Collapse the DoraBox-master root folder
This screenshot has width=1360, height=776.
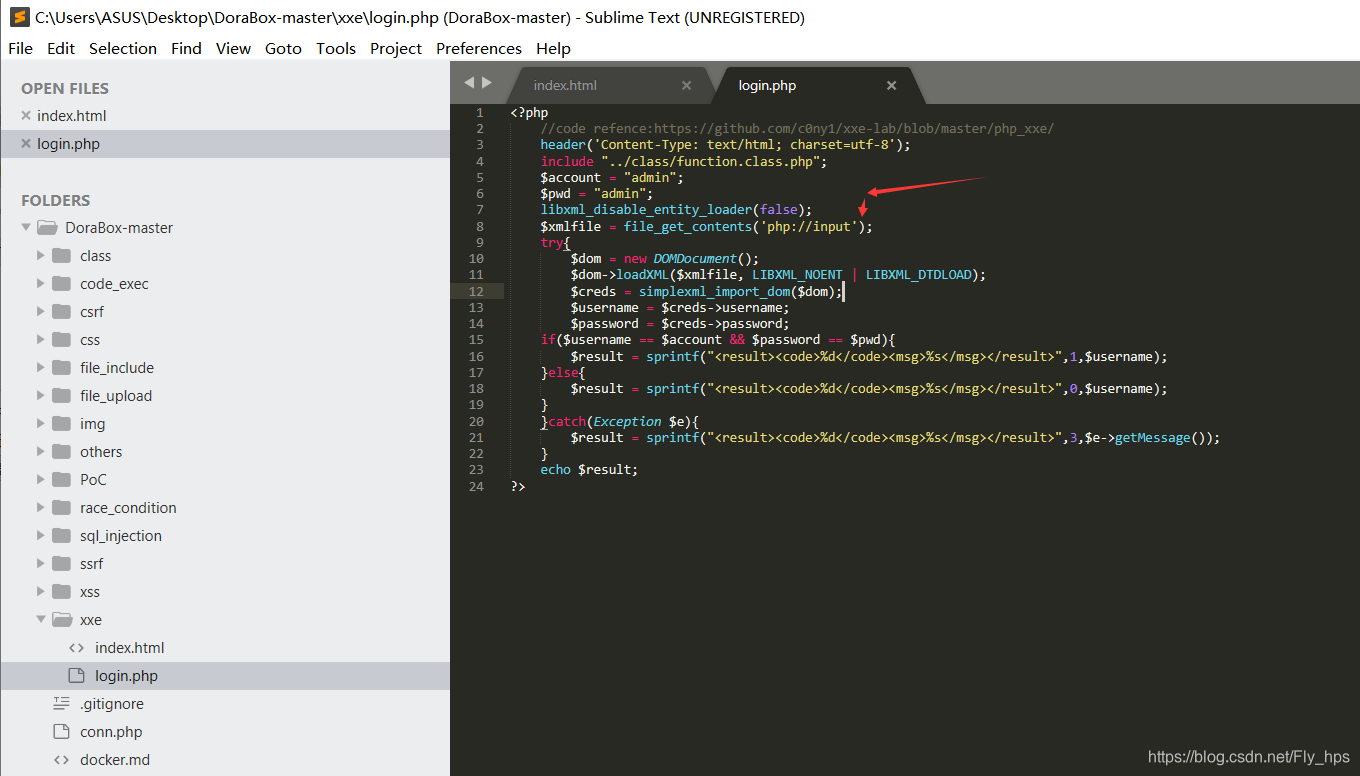(26, 228)
